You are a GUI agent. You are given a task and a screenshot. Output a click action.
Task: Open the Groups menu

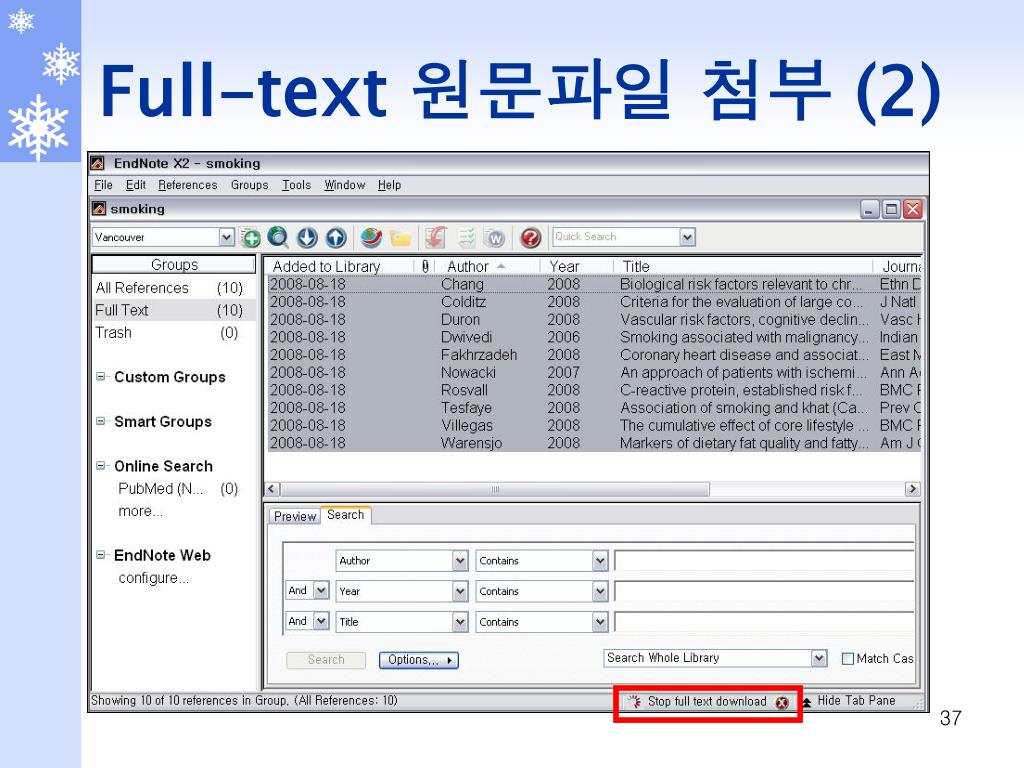click(249, 185)
